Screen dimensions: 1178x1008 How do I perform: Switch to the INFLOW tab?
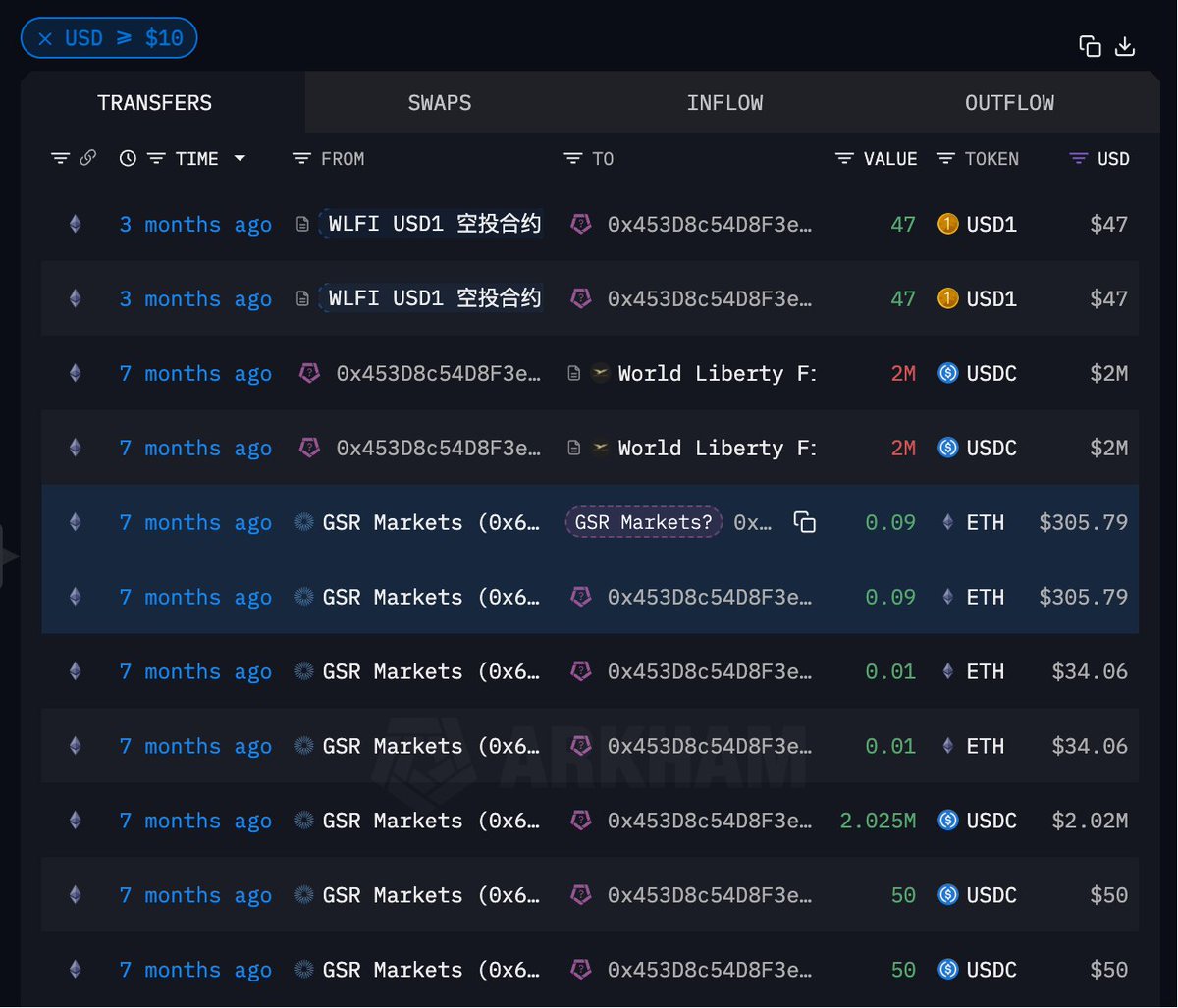[724, 102]
